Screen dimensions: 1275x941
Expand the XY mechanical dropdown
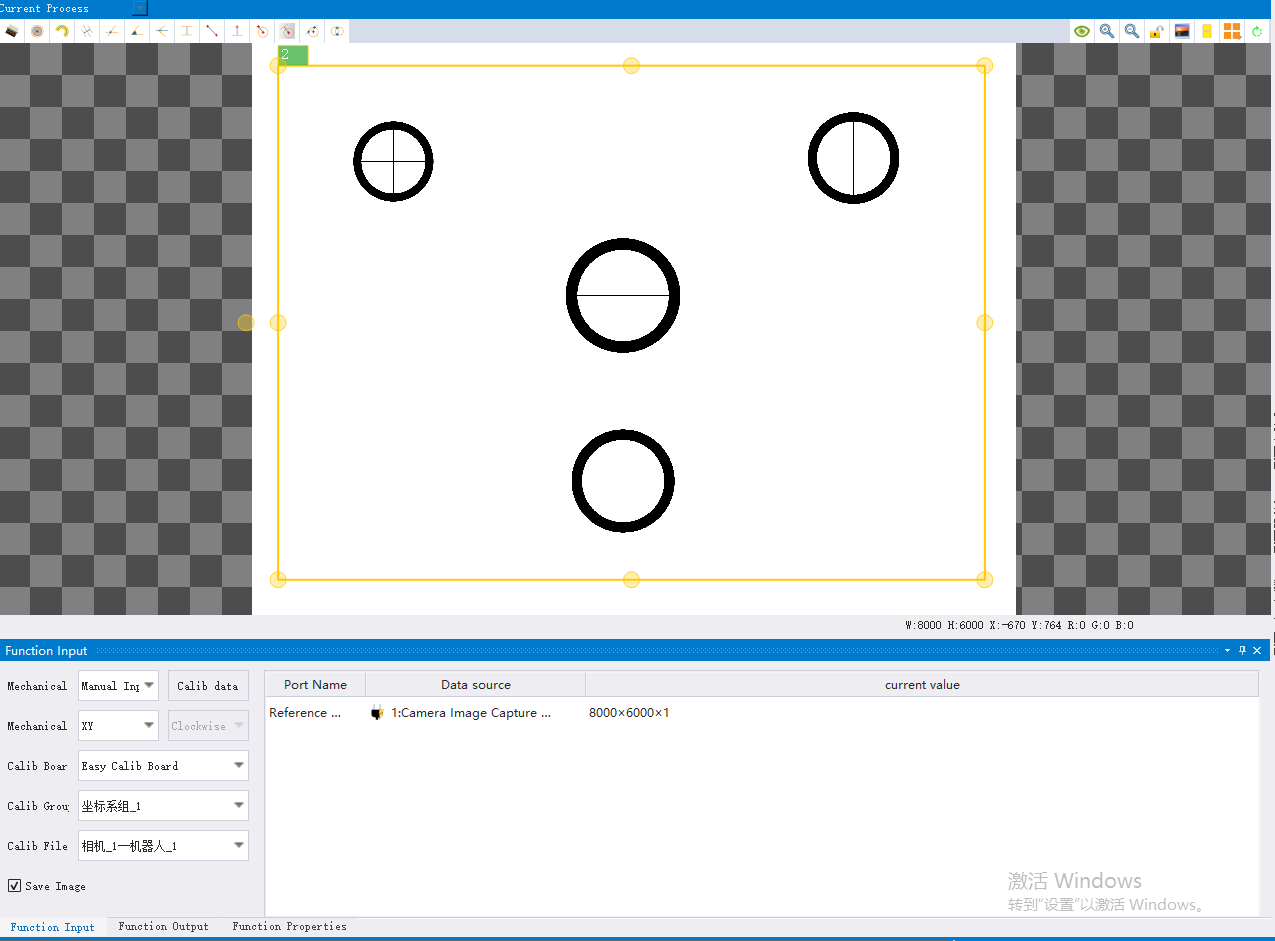(118, 726)
